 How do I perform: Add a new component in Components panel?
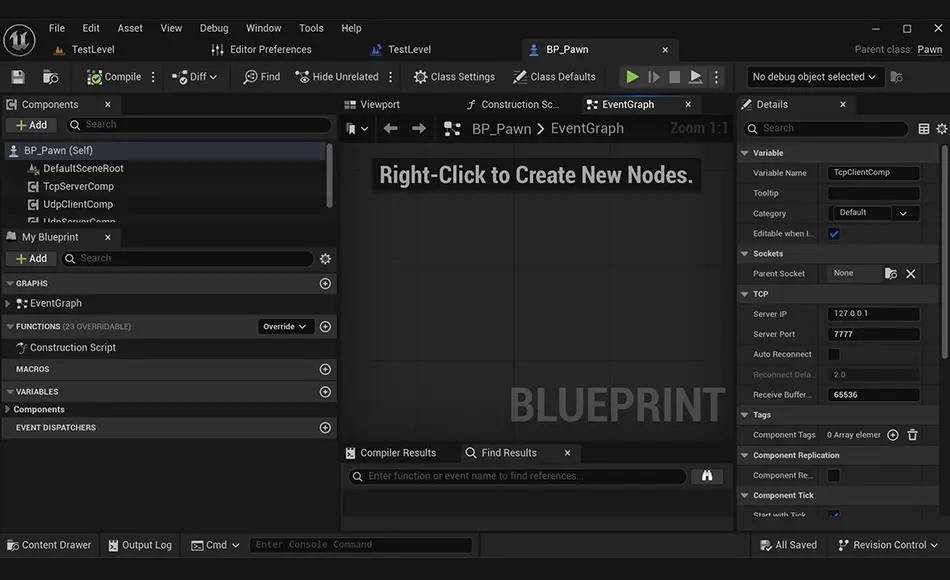[32, 125]
